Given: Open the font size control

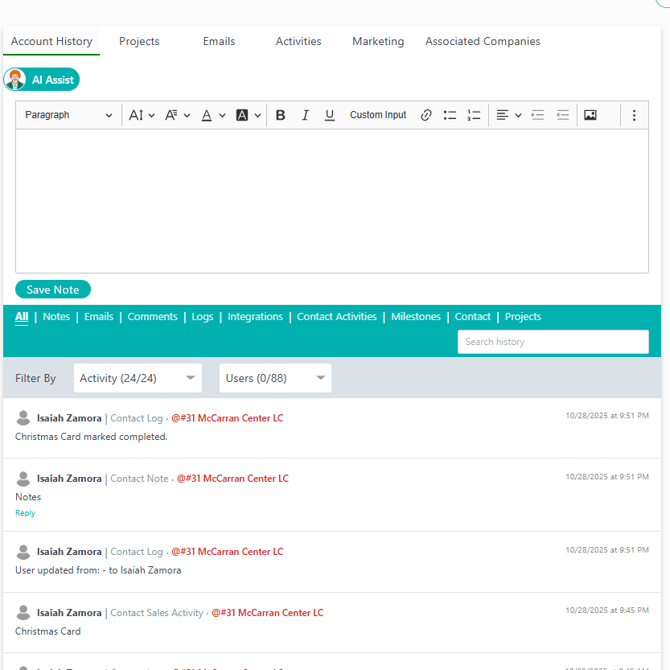Looking at the screenshot, I should [141, 115].
